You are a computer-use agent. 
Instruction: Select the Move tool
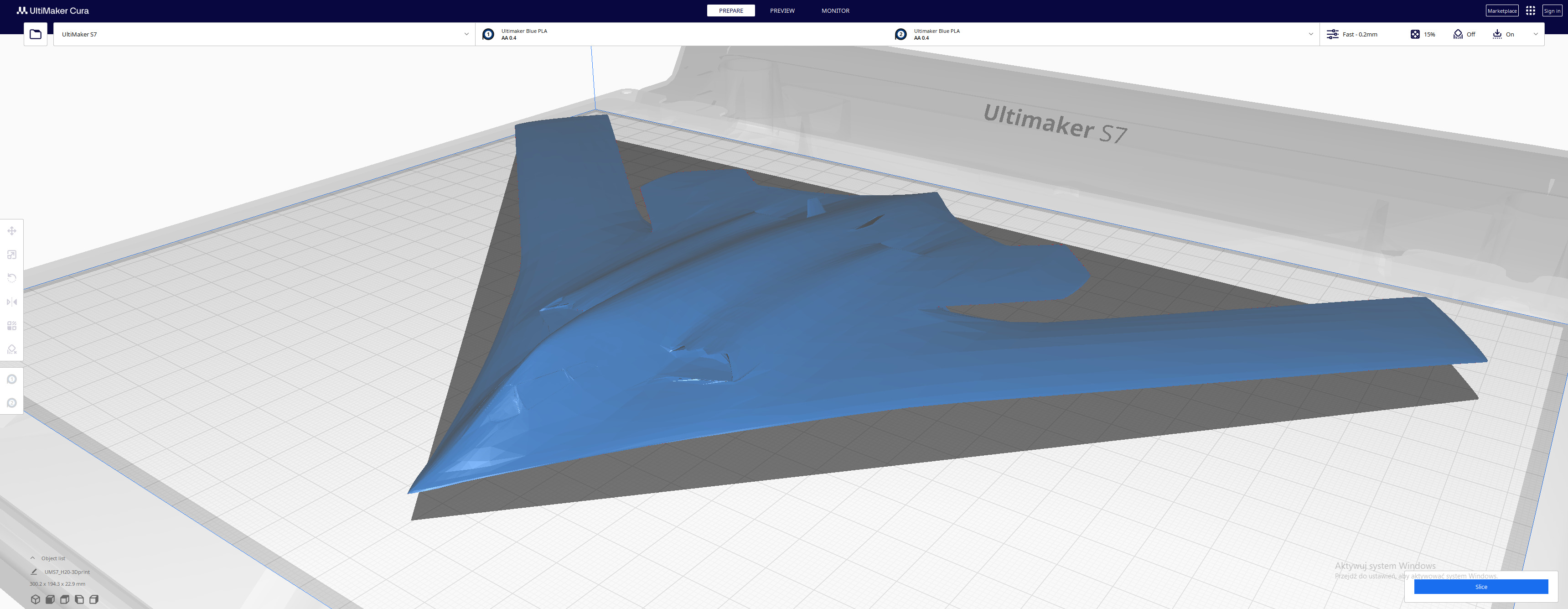[11, 231]
